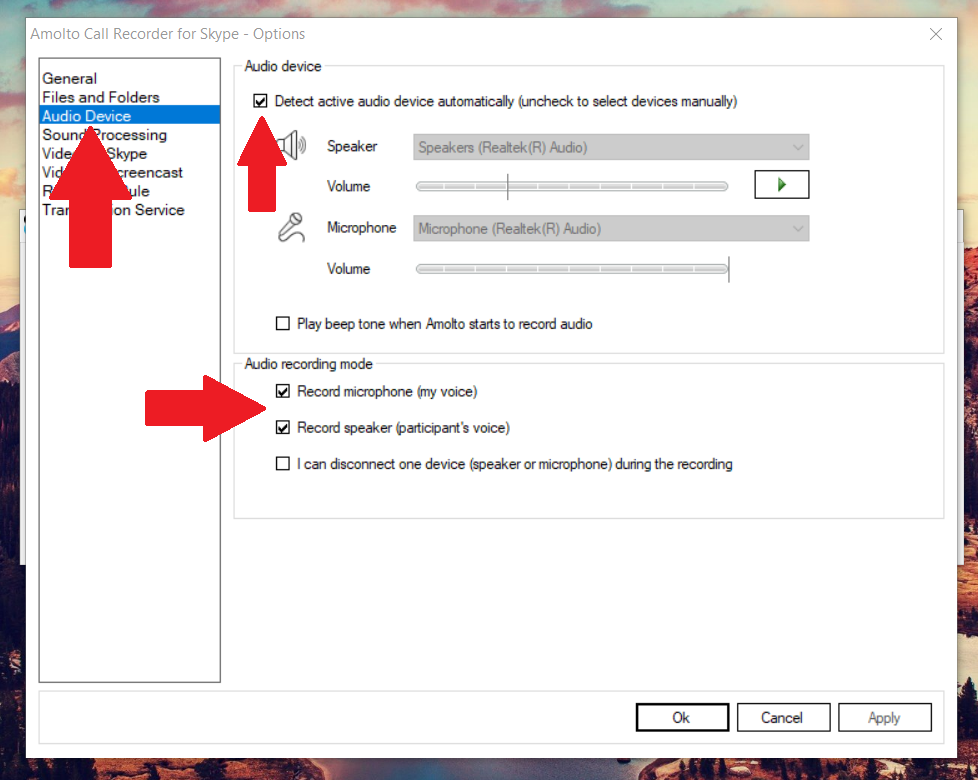
Task: Open the Microphone device dropdown
Action: point(611,229)
